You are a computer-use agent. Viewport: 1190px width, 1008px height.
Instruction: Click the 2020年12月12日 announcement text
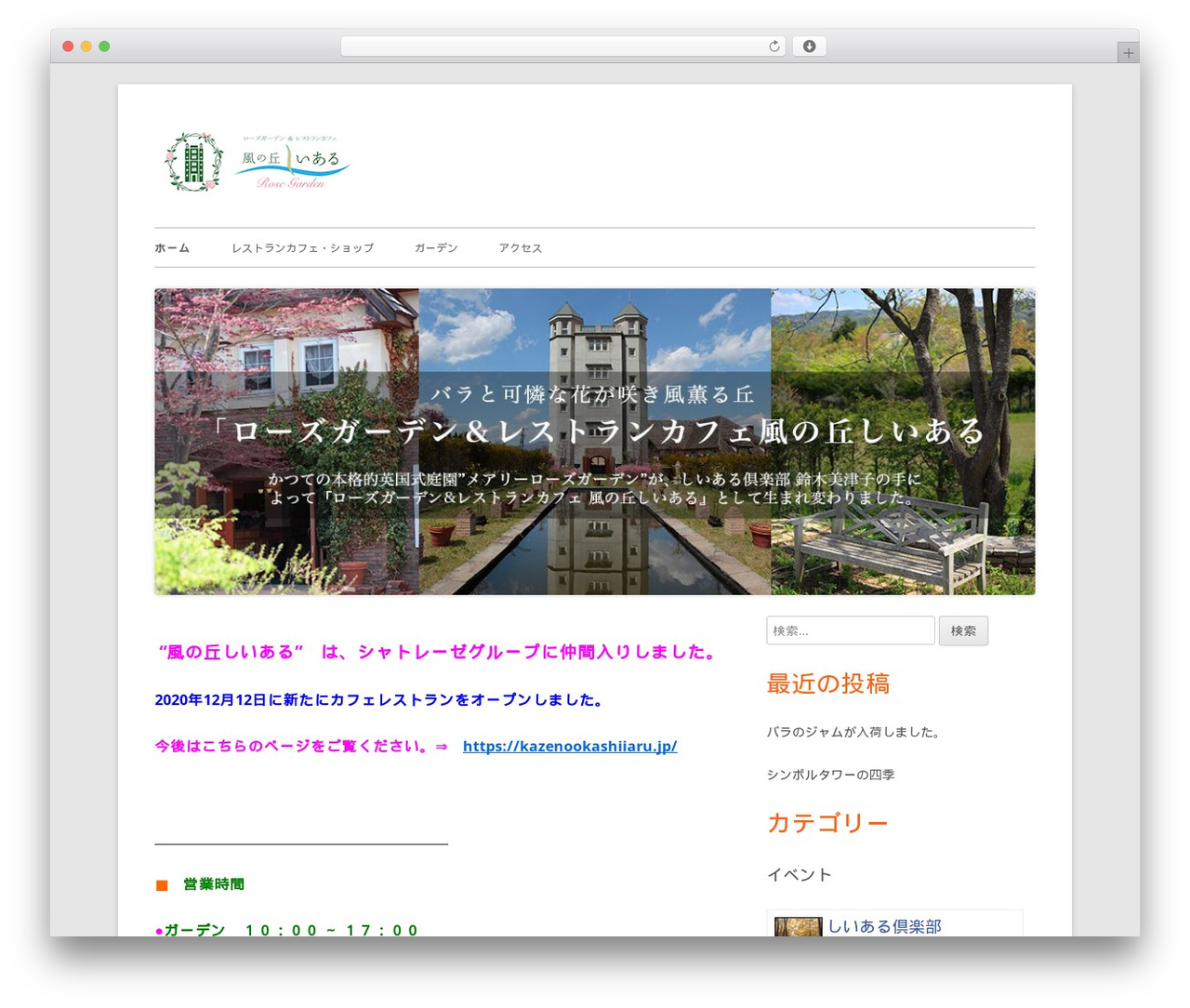point(382,700)
